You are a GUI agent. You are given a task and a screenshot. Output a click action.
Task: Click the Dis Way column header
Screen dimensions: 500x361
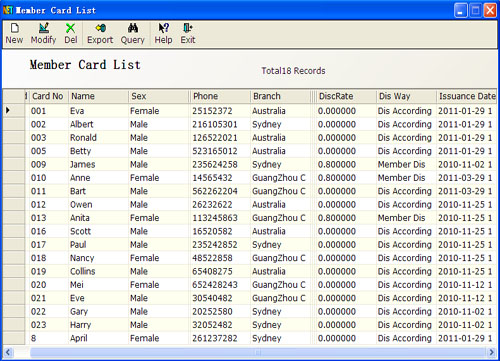(x=406, y=96)
